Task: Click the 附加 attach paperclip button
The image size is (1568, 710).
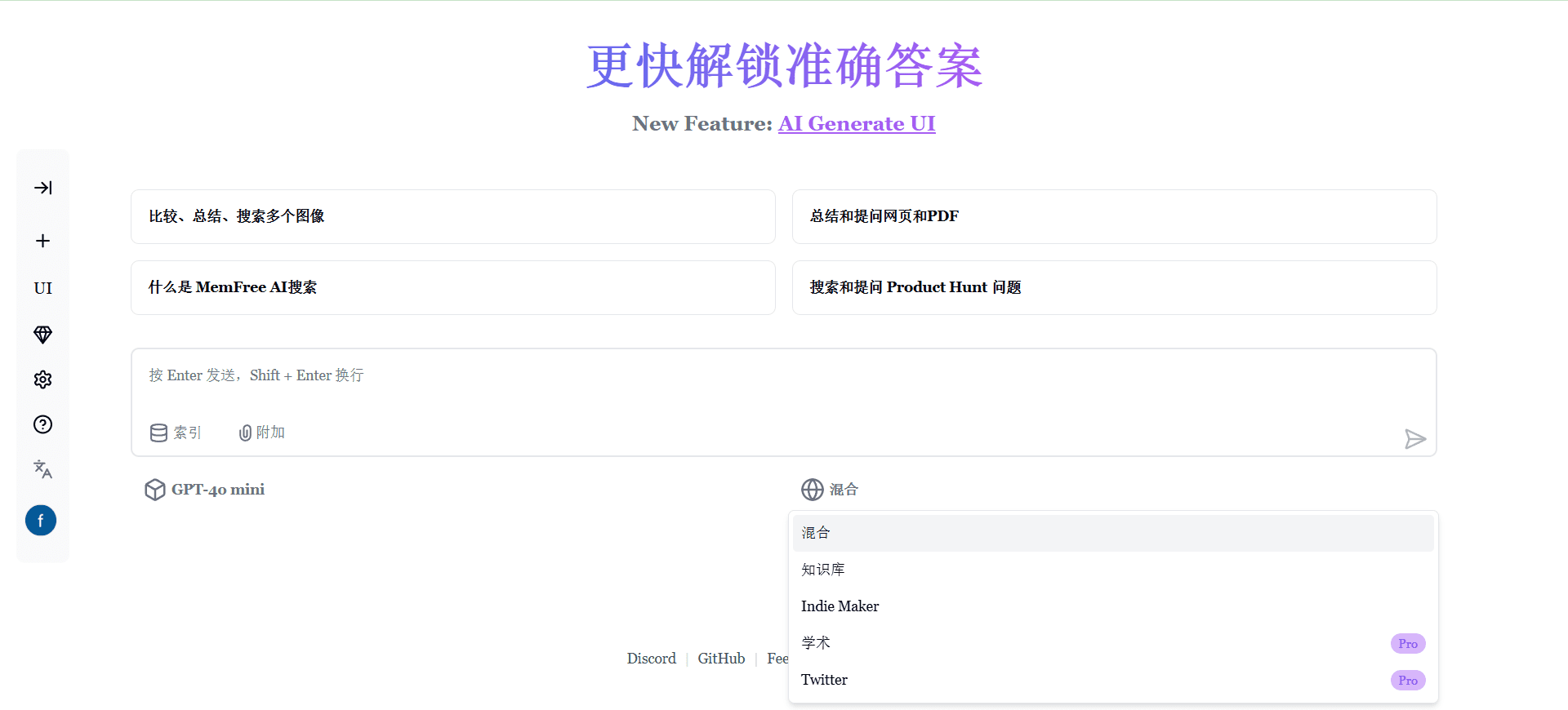Action: [261, 433]
